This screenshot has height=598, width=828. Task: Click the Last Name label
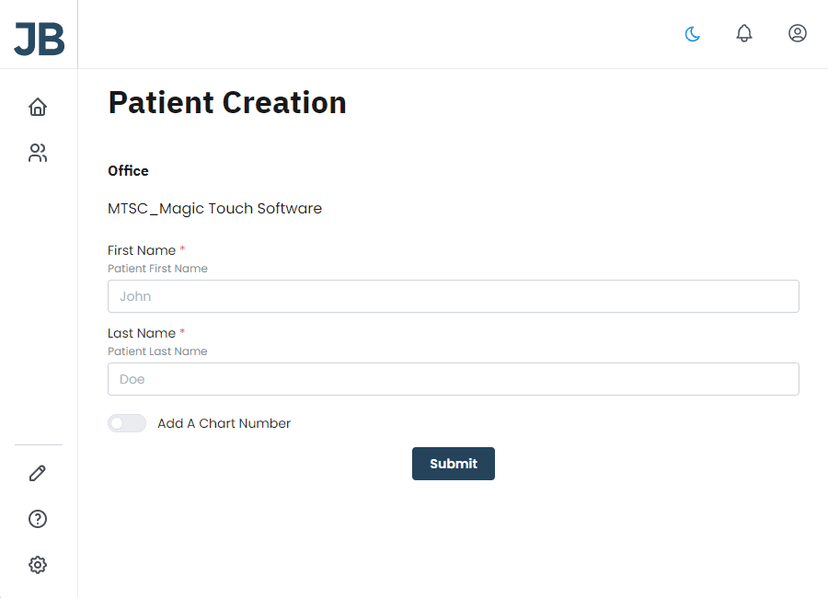point(141,333)
